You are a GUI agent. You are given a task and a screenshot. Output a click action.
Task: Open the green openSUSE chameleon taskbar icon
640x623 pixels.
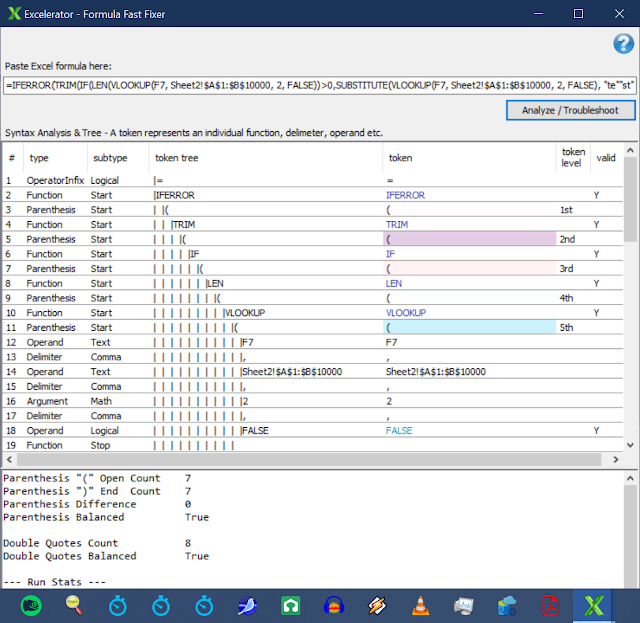click(31, 605)
